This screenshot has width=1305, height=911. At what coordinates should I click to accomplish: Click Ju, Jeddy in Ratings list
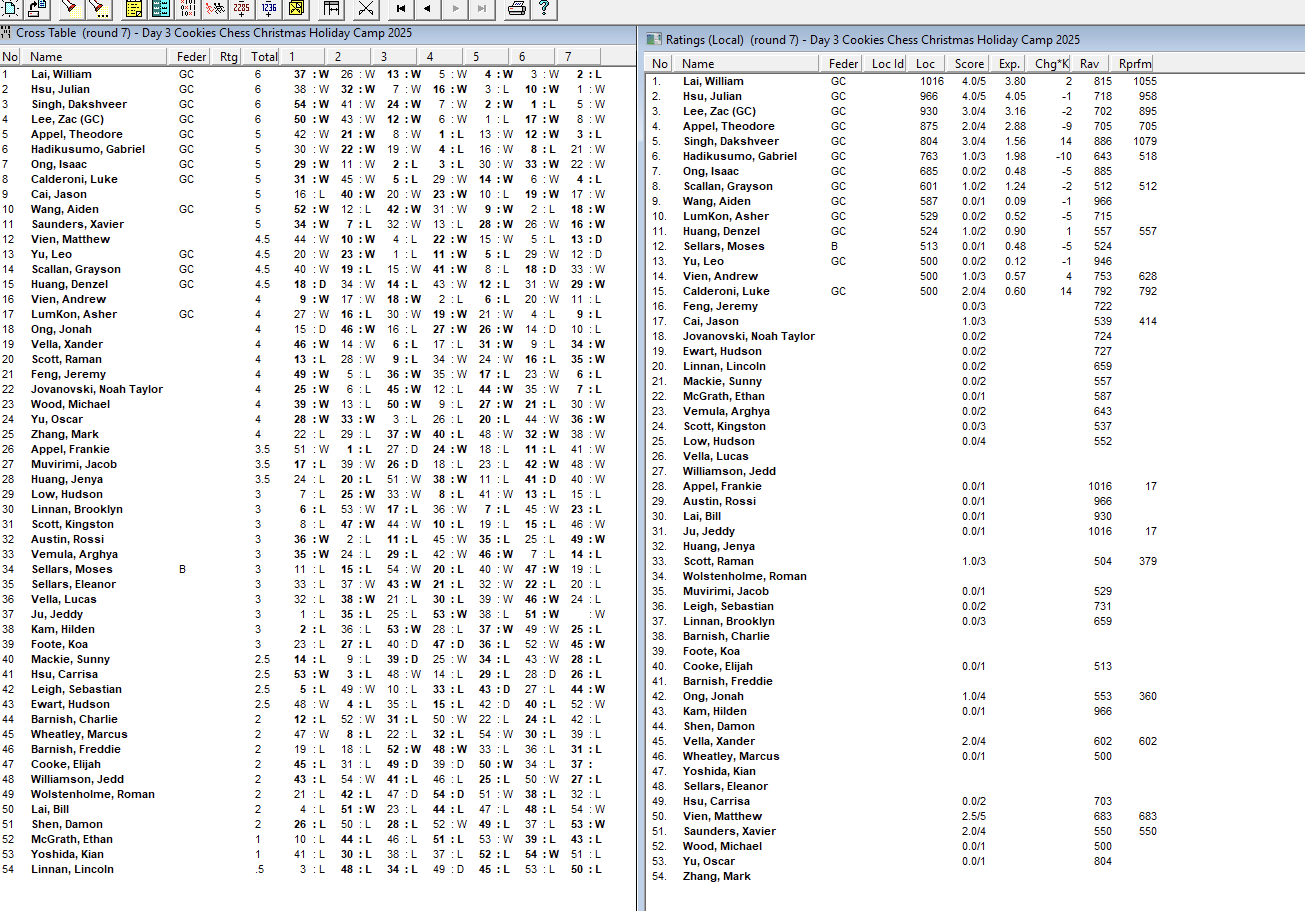point(709,531)
